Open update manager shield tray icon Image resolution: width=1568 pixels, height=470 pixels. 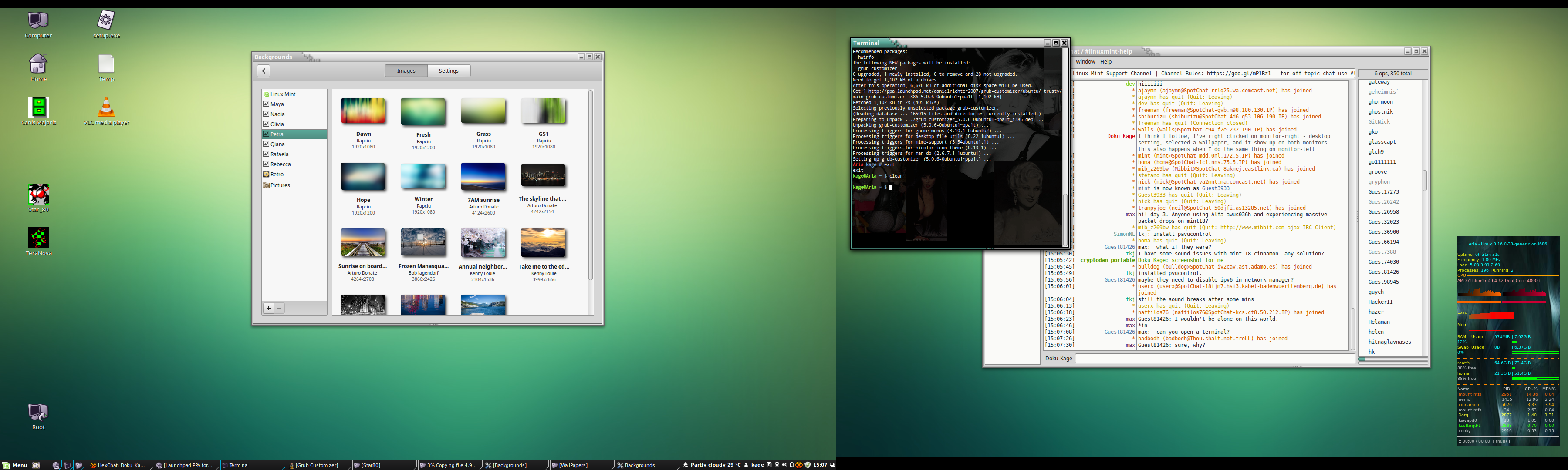[x=808, y=465]
